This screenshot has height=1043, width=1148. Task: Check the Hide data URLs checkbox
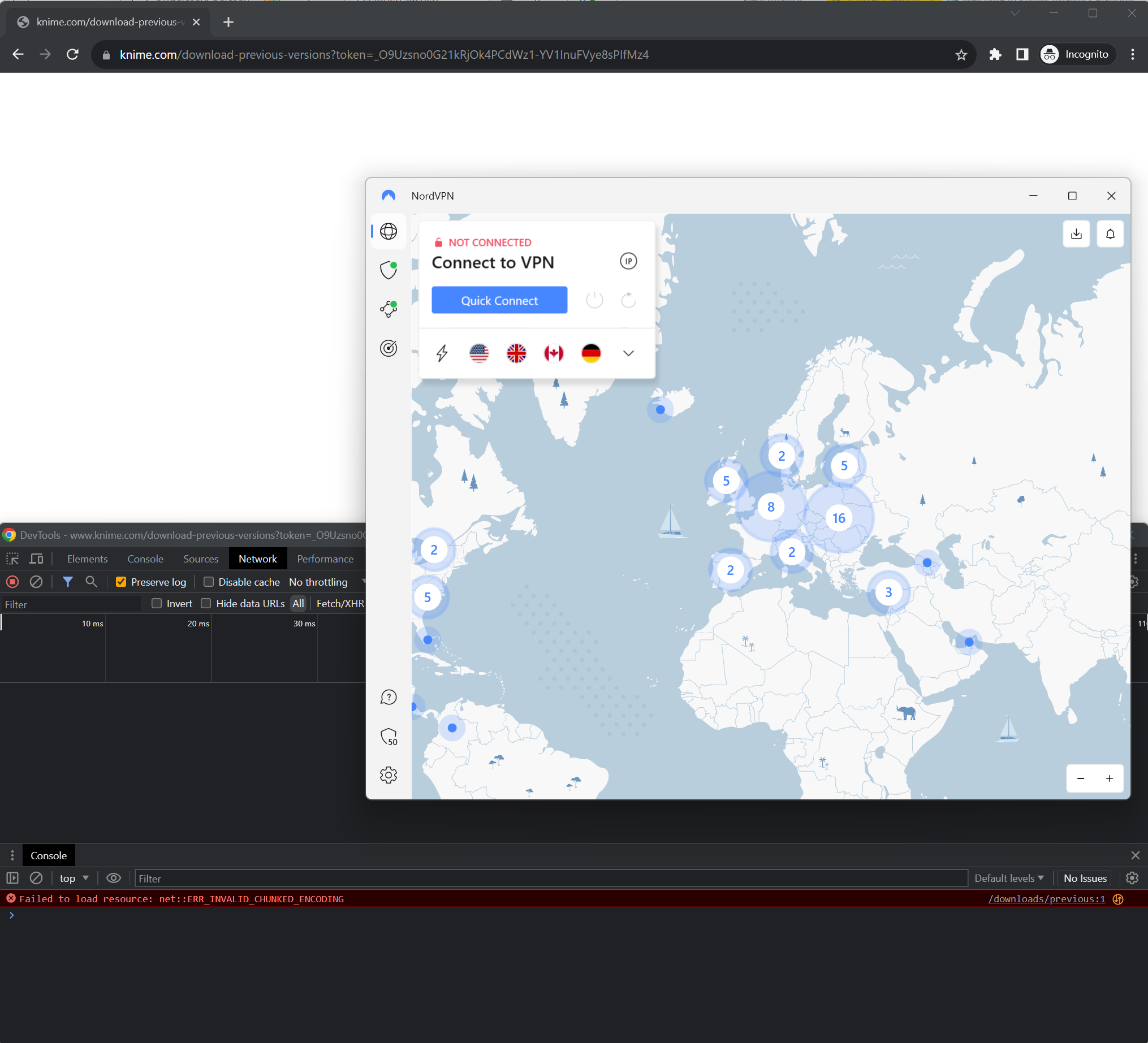click(206, 604)
